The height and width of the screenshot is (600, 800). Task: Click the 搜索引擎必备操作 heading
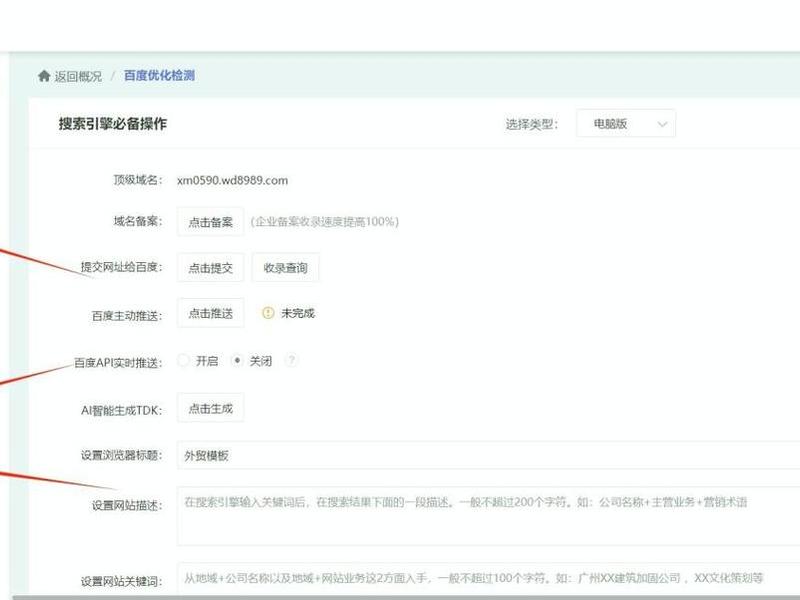[x=113, y=123]
